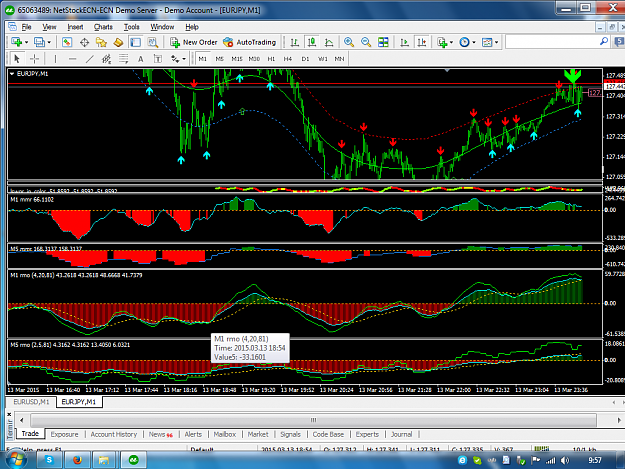Open the Code Base terminal tab
This screenshot has width=625, height=469.
click(328, 434)
